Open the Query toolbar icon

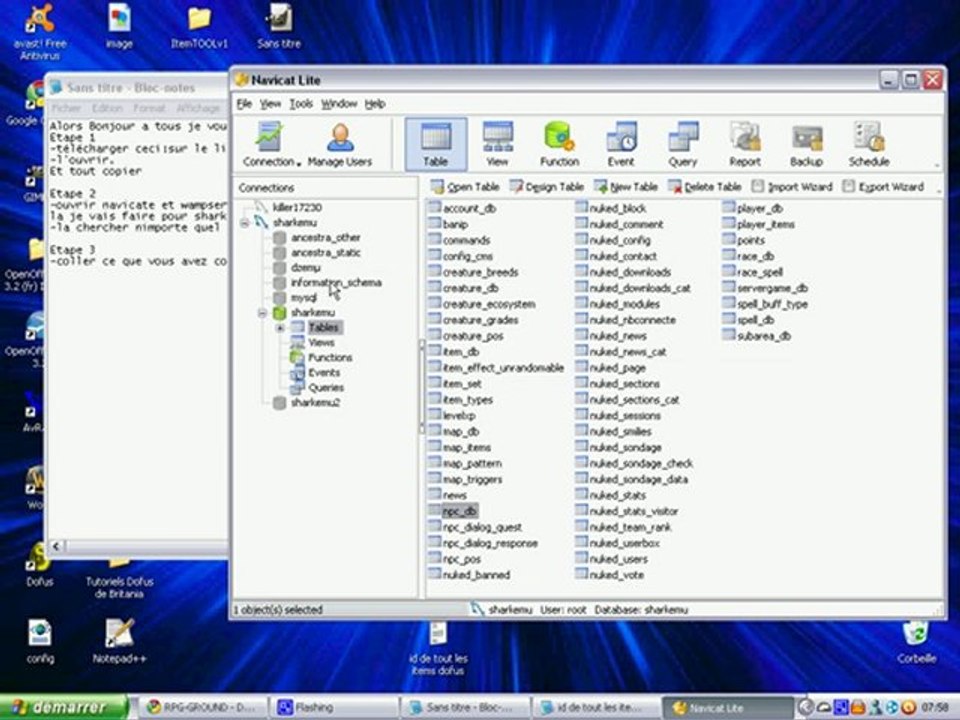click(683, 144)
